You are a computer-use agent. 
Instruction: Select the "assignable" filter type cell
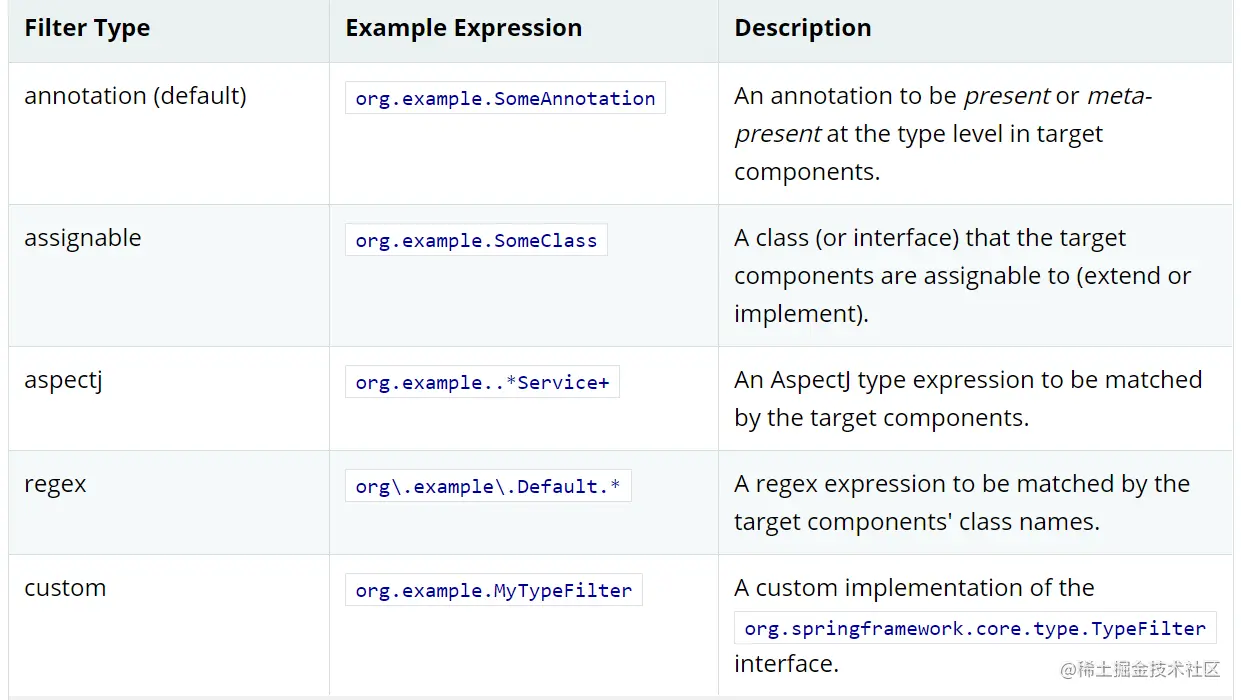83,238
